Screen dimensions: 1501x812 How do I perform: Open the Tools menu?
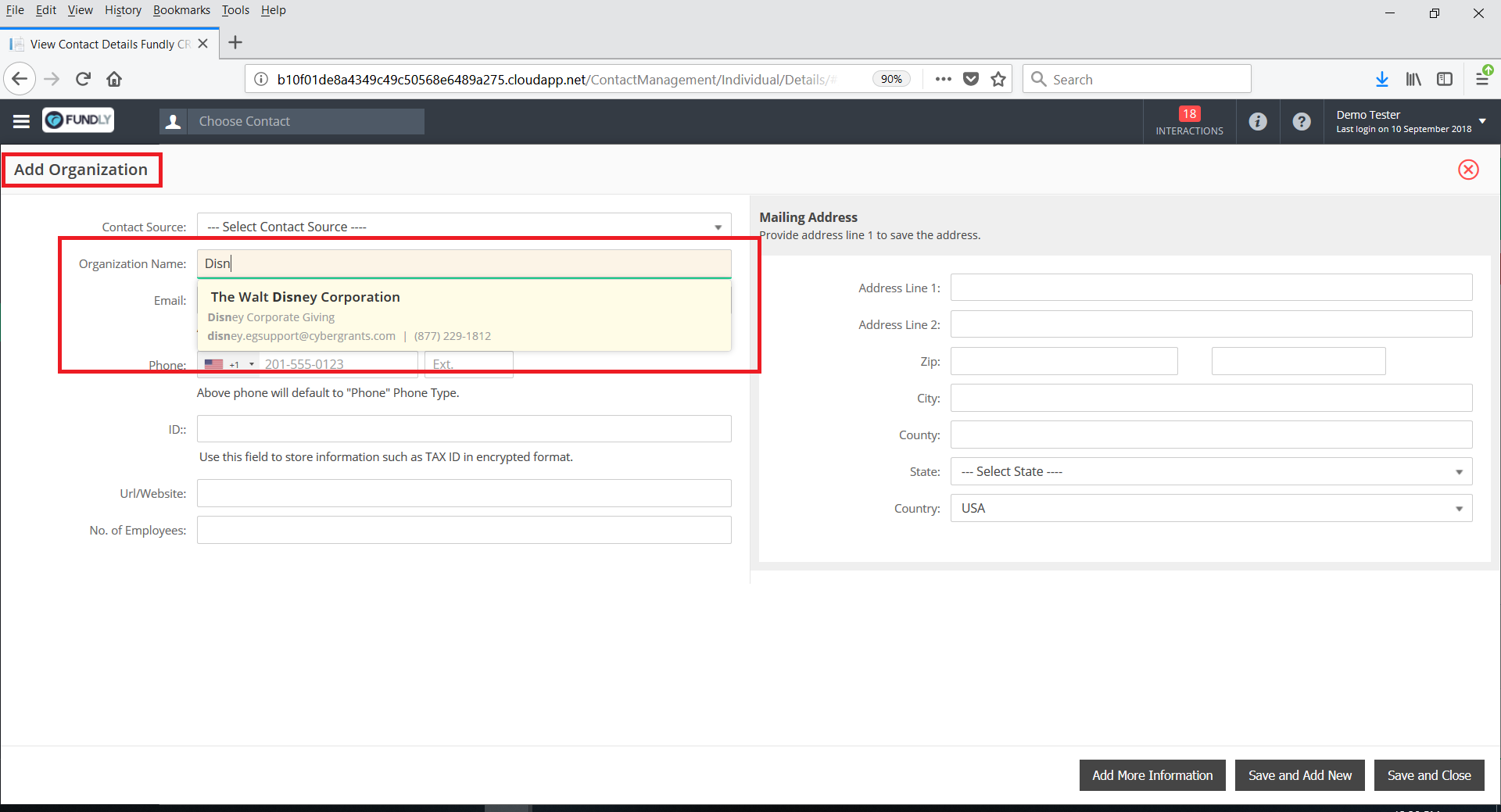pos(235,10)
